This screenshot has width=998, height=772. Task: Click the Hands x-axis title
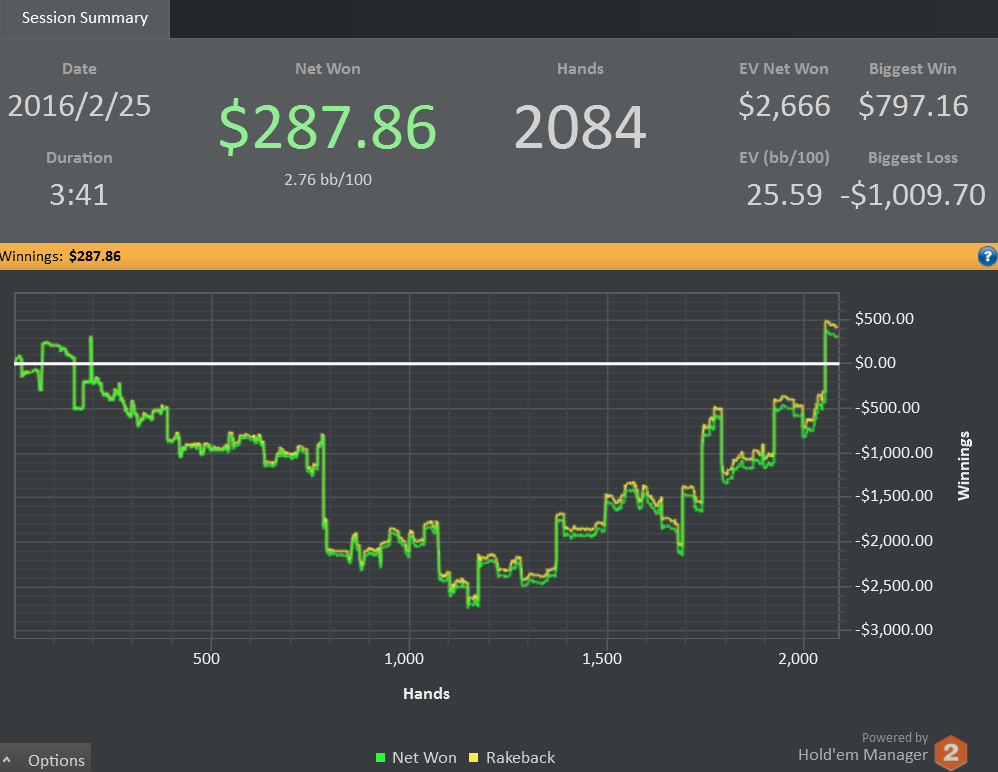426,694
